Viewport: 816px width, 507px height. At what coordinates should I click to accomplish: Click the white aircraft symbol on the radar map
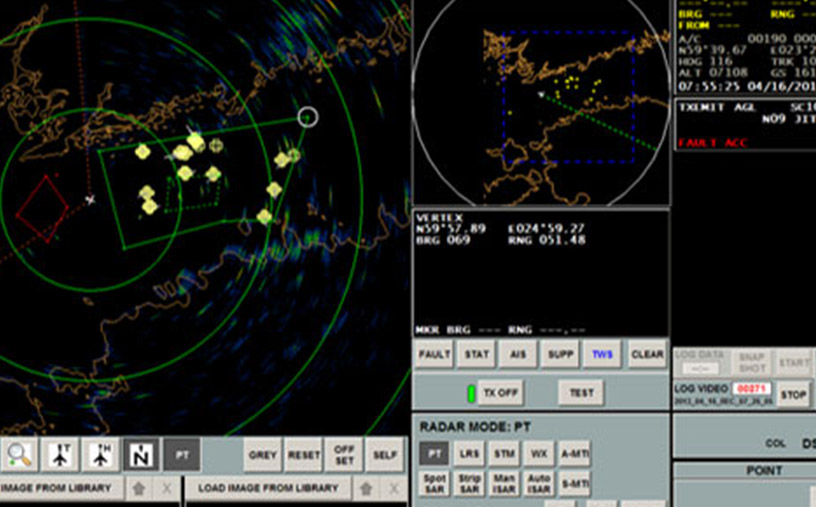coord(90,199)
